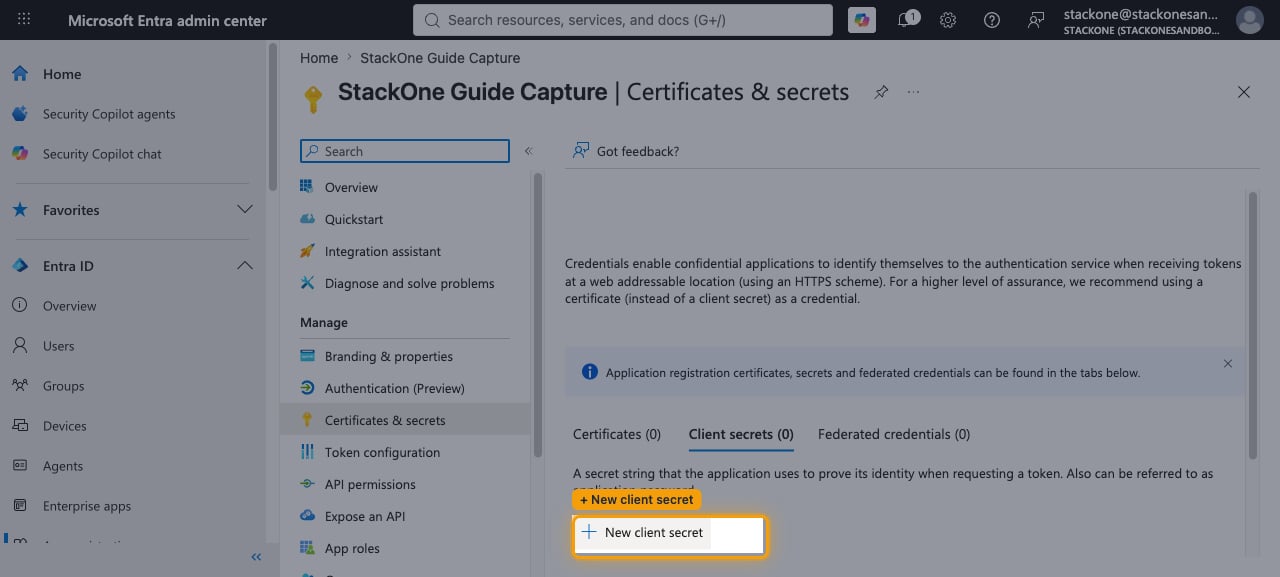Collapse the resource menu with the double chevron
The image size is (1280, 577).
tap(528, 151)
